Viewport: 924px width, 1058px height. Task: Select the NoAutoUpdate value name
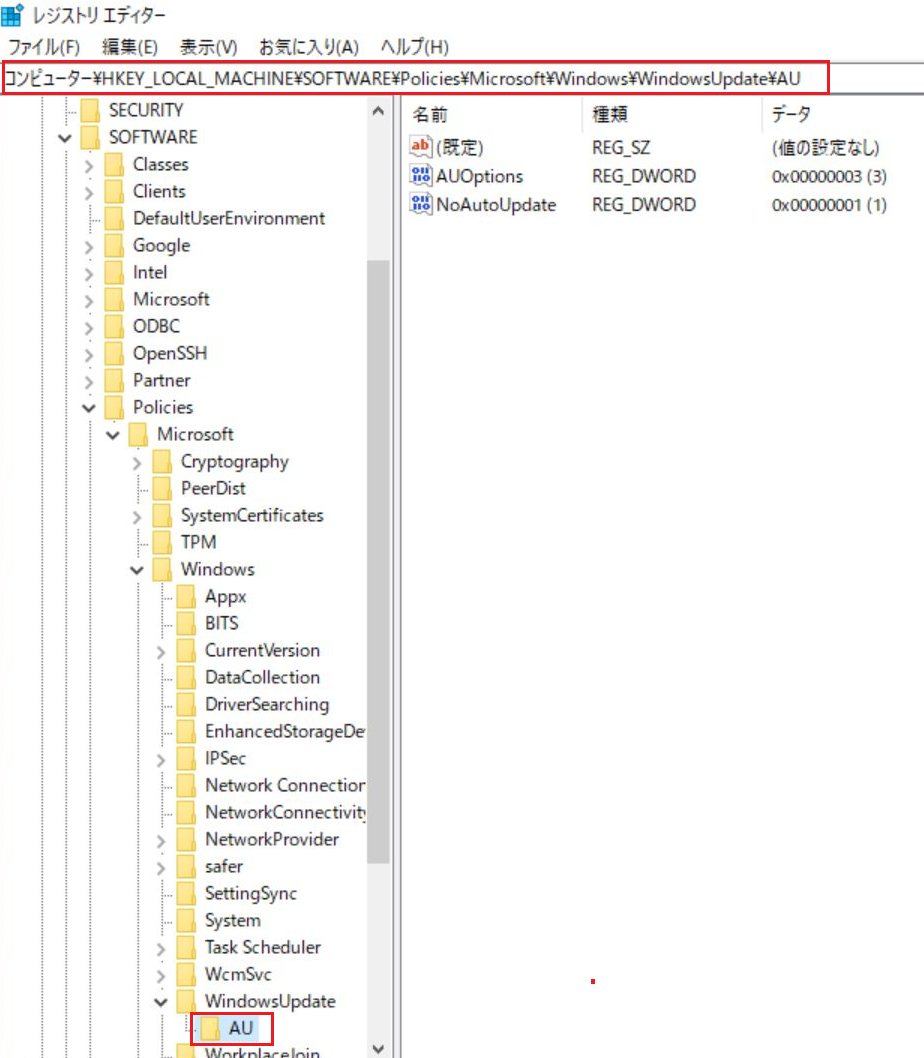coord(496,204)
